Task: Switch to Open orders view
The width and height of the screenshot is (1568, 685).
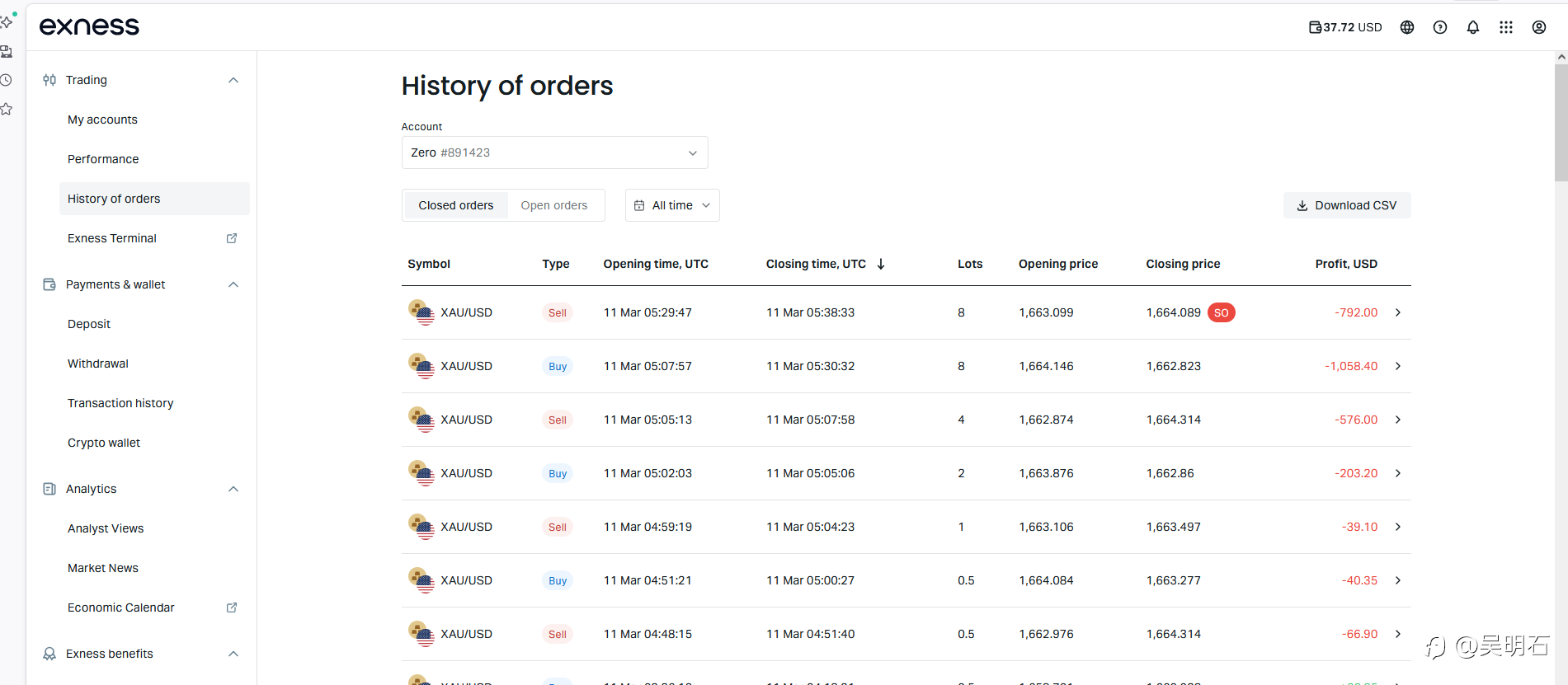Action: coord(554,205)
